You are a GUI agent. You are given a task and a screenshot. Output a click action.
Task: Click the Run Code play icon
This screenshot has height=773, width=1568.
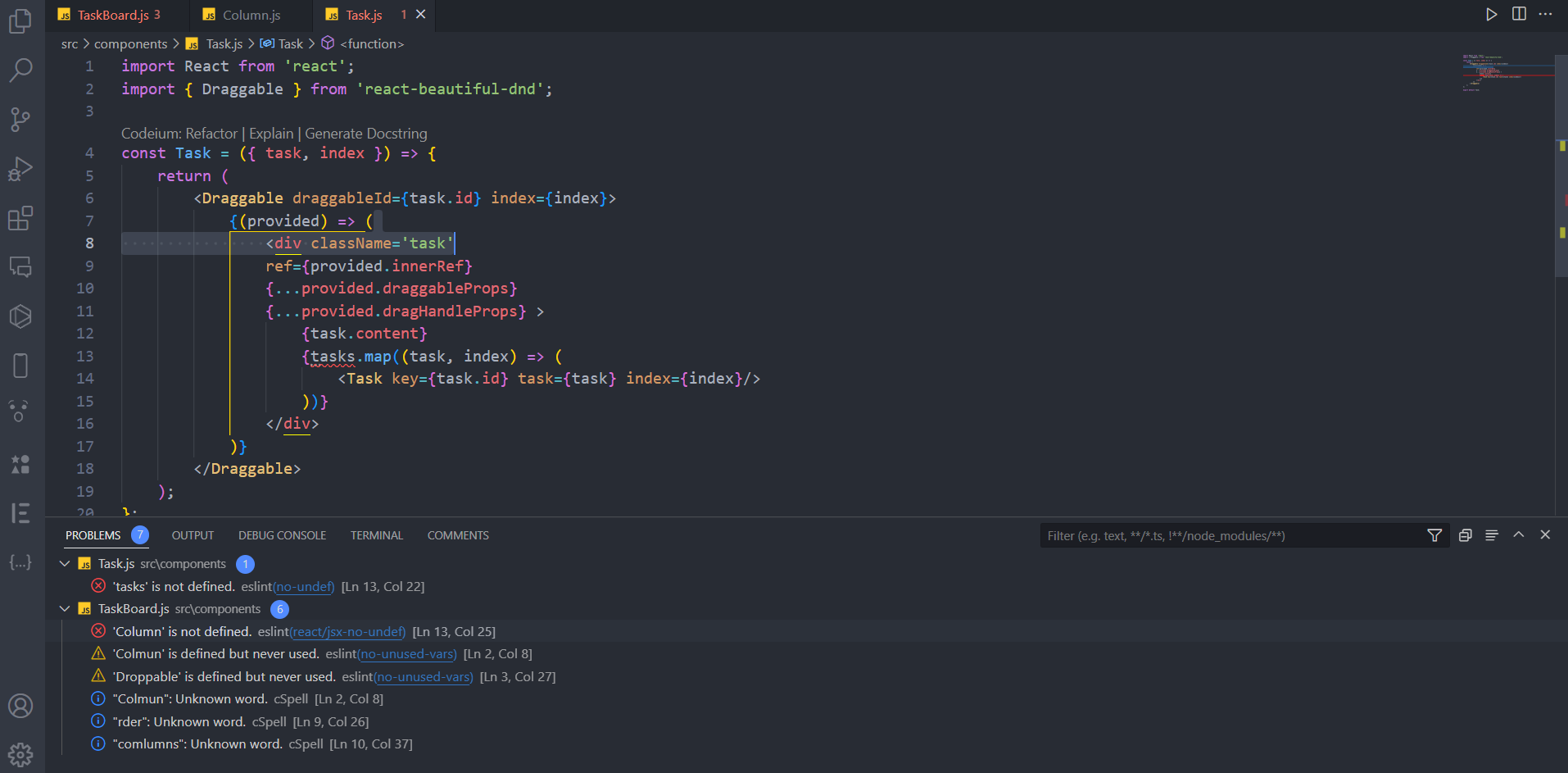click(1492, 15)
